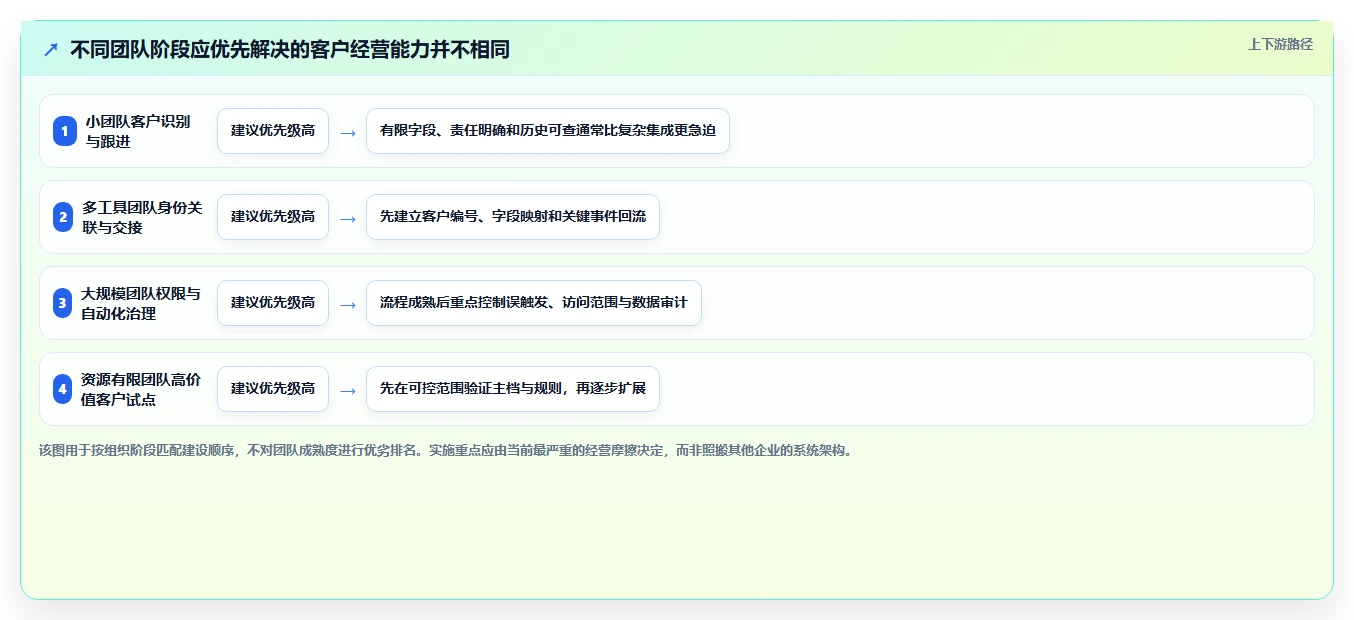Click the blue number 2 badge
The image size is (1354, 620).
(63, 217)
